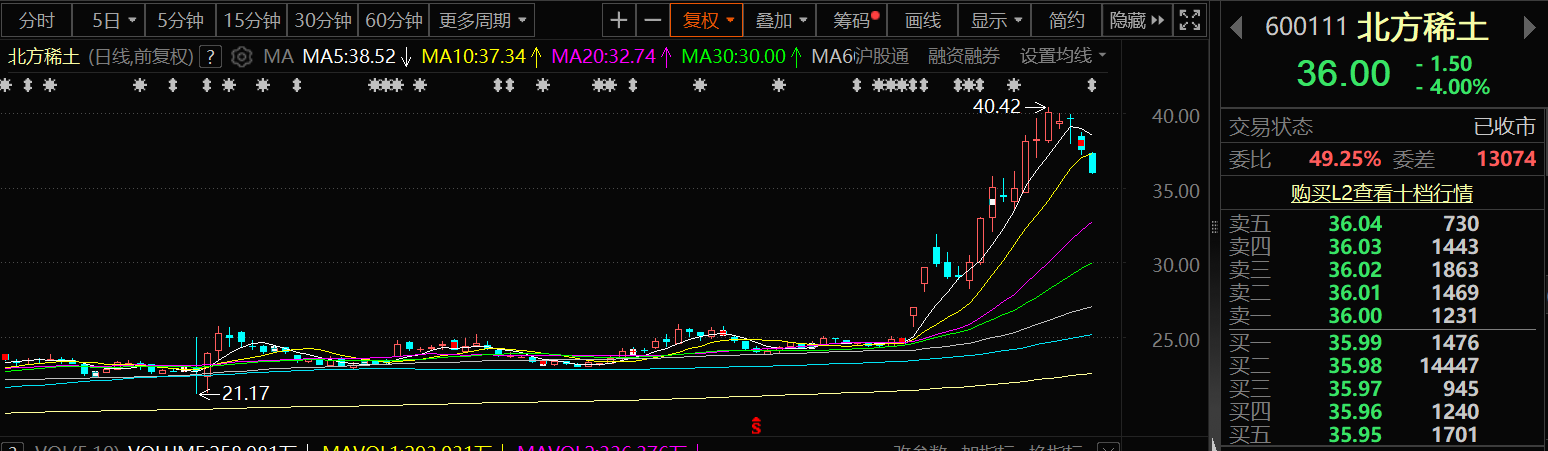Zoom out the chart with minus button

[x=653, y=20]
